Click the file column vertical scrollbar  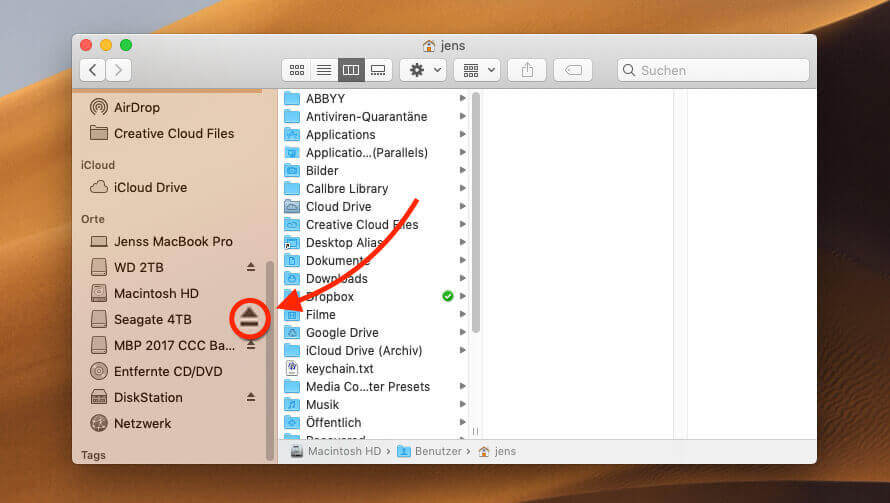tap(476, 210)
